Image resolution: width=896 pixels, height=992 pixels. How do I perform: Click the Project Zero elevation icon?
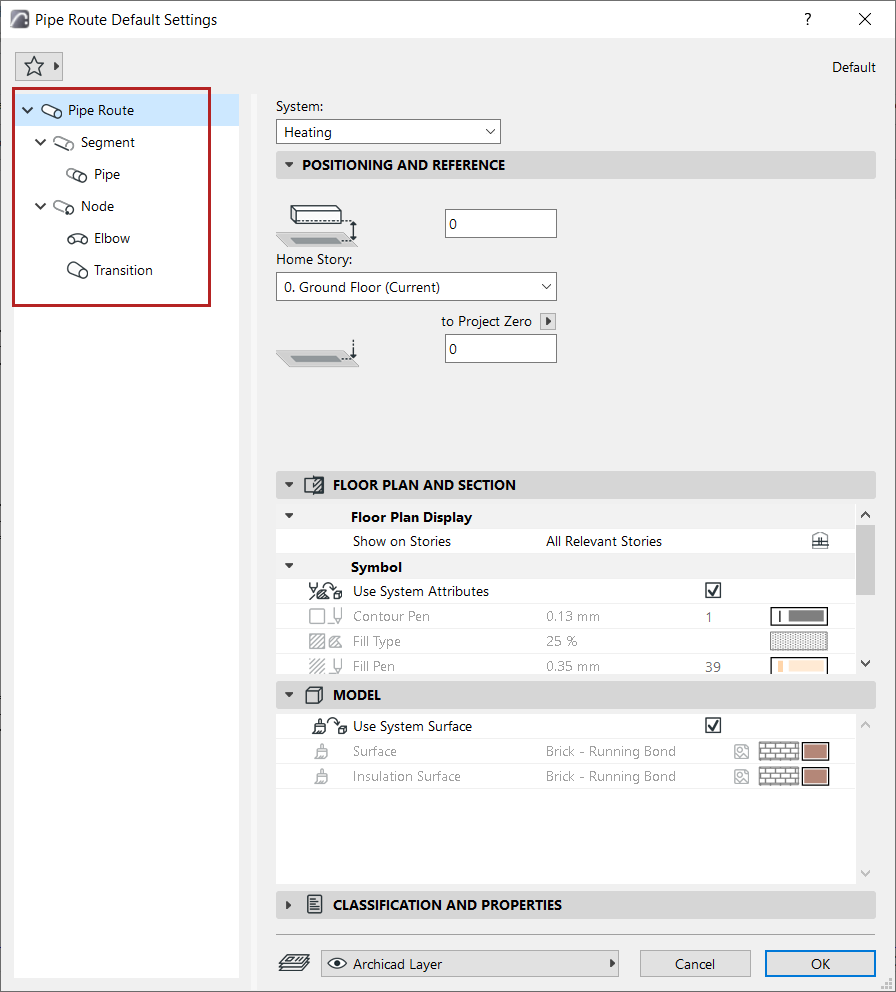point(317,352)
